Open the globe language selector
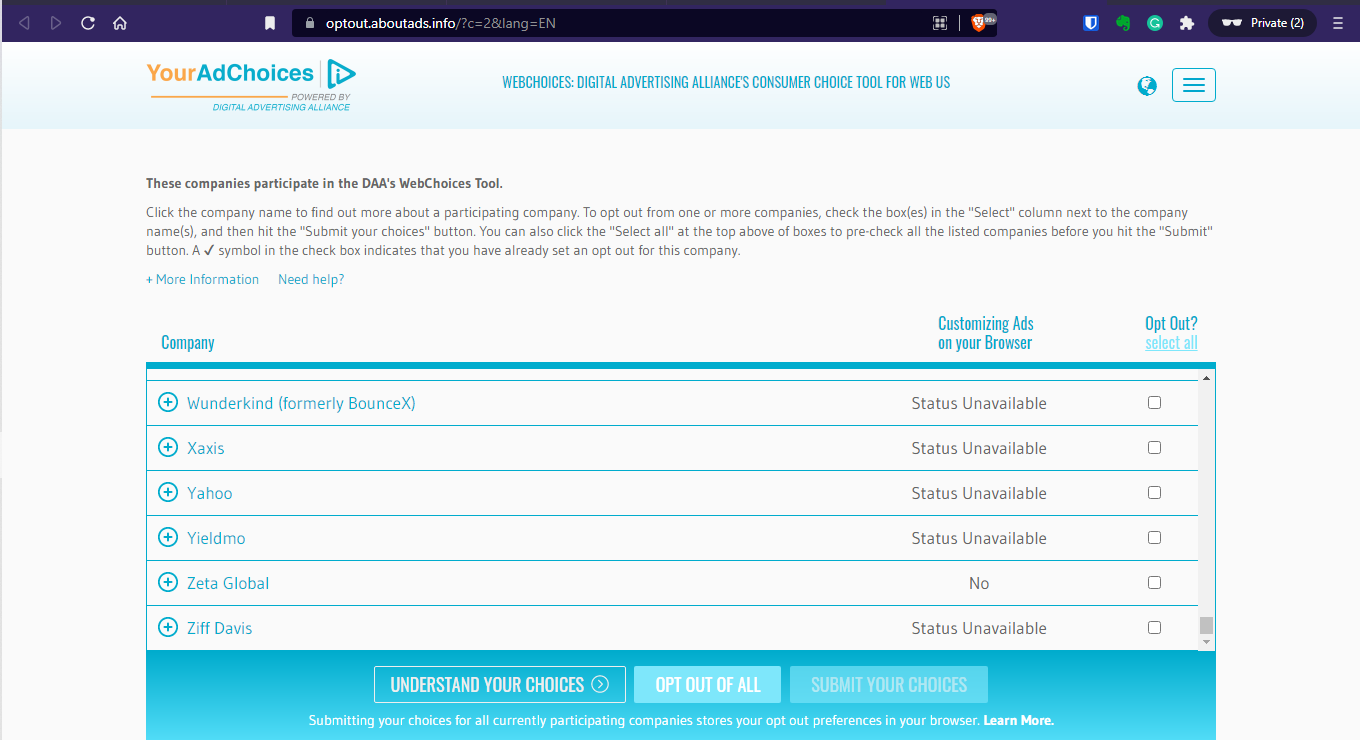The height and width of the screenshot is (740, 1366). [1147, 86]
